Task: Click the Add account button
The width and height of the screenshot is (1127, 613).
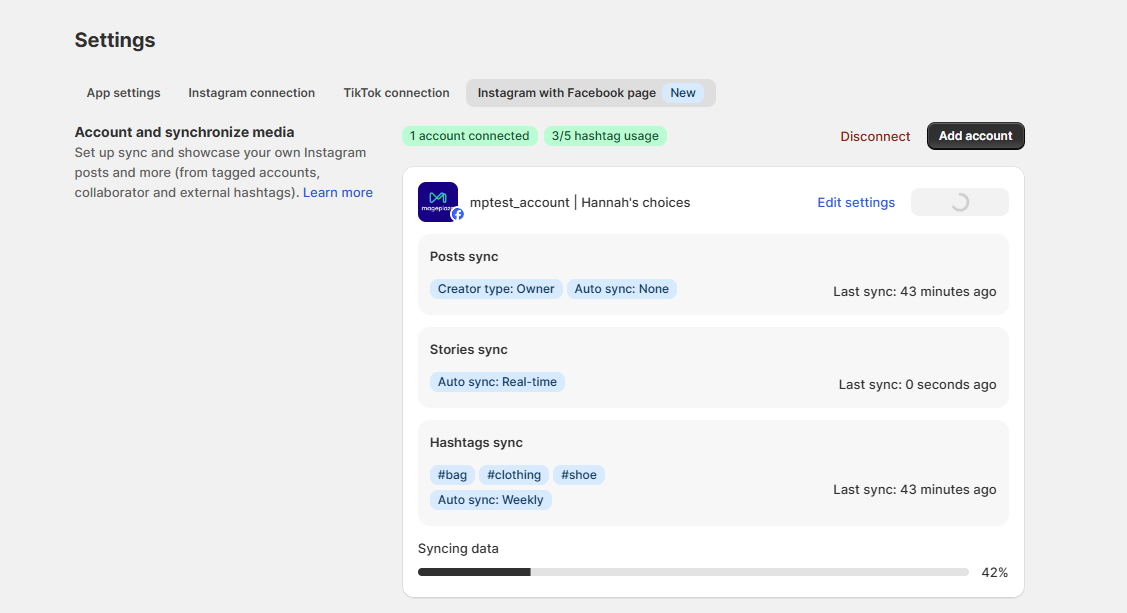Action: coord(975,136)
